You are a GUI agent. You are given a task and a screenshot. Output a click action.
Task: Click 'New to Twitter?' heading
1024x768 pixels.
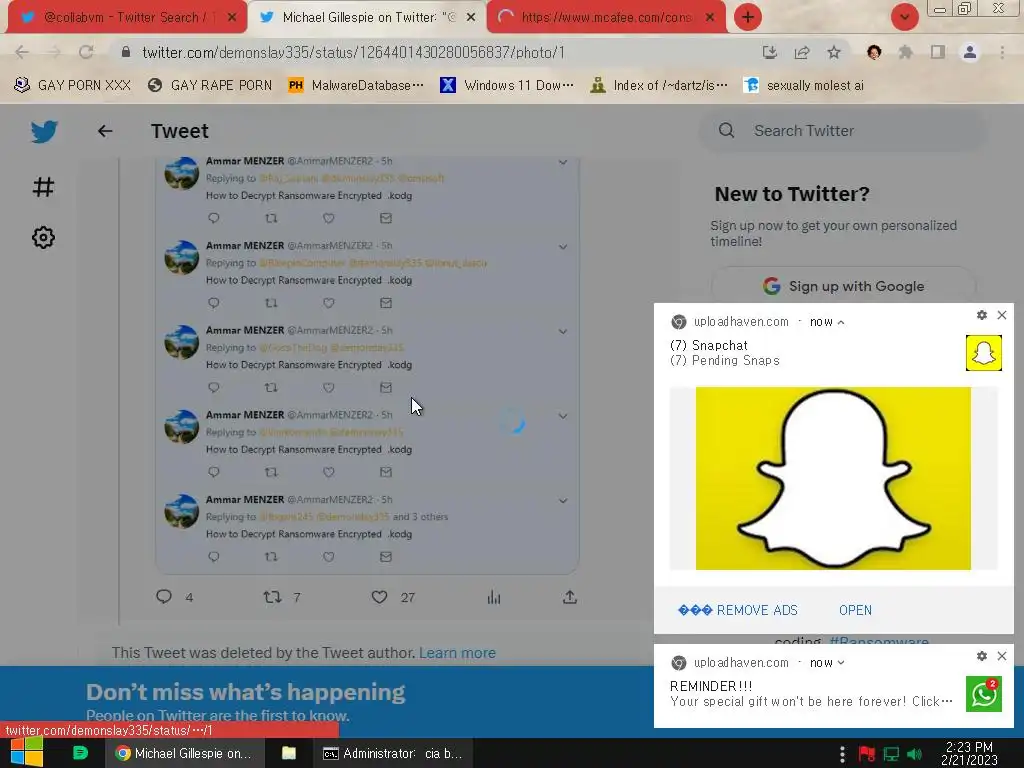pyautogui.click(x=792, y=194)
